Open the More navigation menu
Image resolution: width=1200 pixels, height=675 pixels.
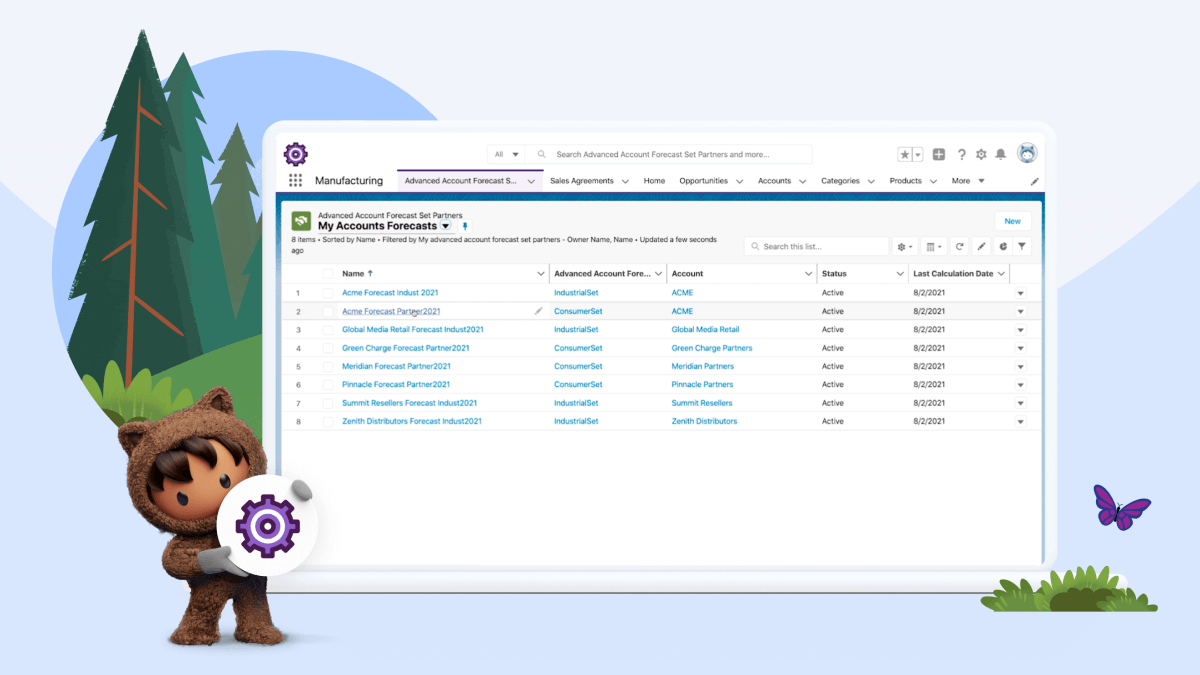point(967,181)
